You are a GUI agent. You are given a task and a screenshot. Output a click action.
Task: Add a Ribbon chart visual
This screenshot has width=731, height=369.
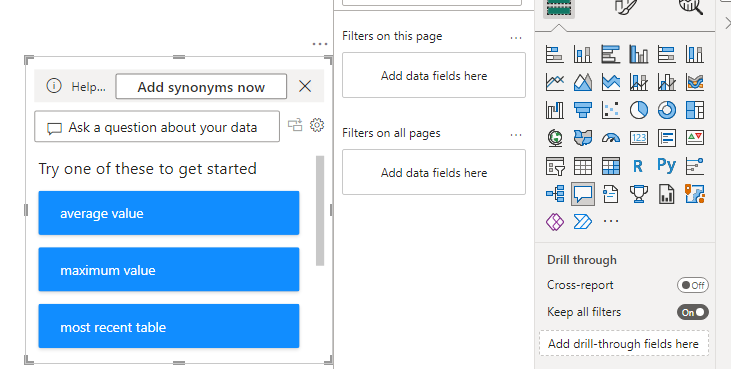tap(695, 82)
